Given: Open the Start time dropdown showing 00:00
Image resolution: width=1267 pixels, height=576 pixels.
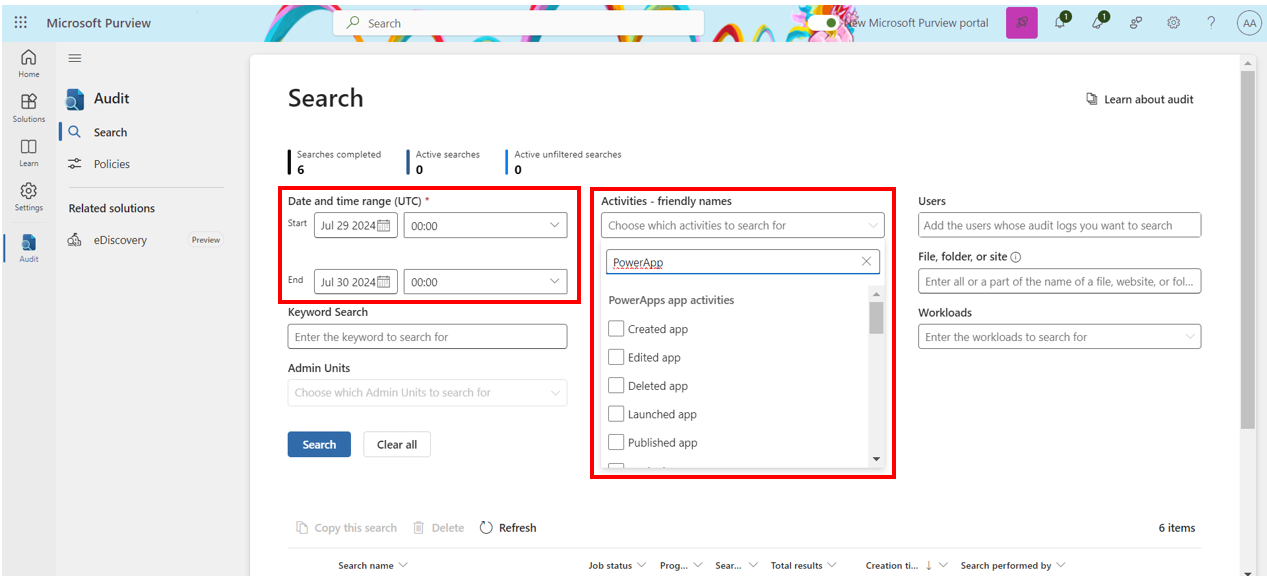Looking at the screenshot, I should click(x=485, y=225).
